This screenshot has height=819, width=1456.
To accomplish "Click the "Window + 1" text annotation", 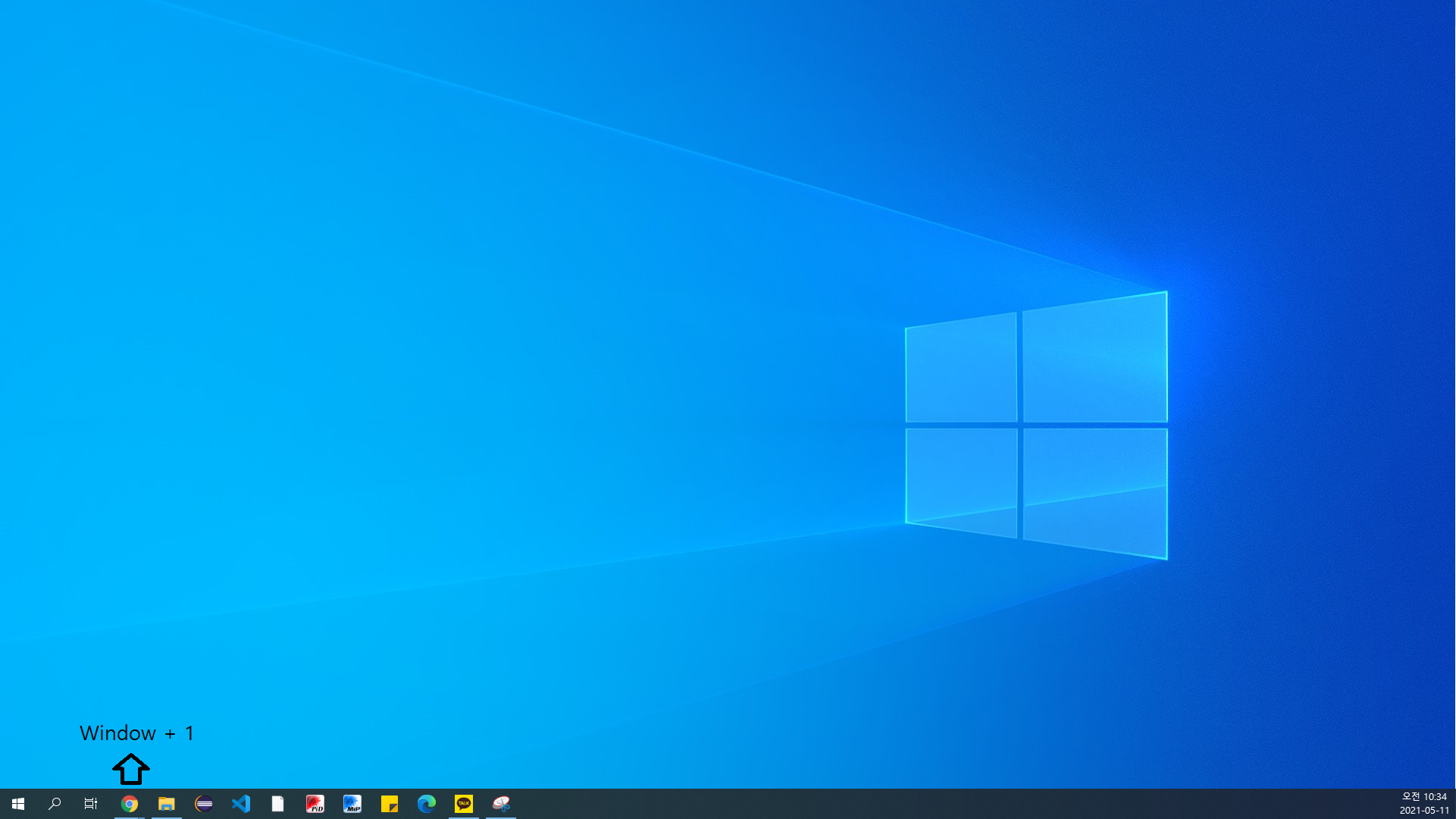I will pos(137,733).
